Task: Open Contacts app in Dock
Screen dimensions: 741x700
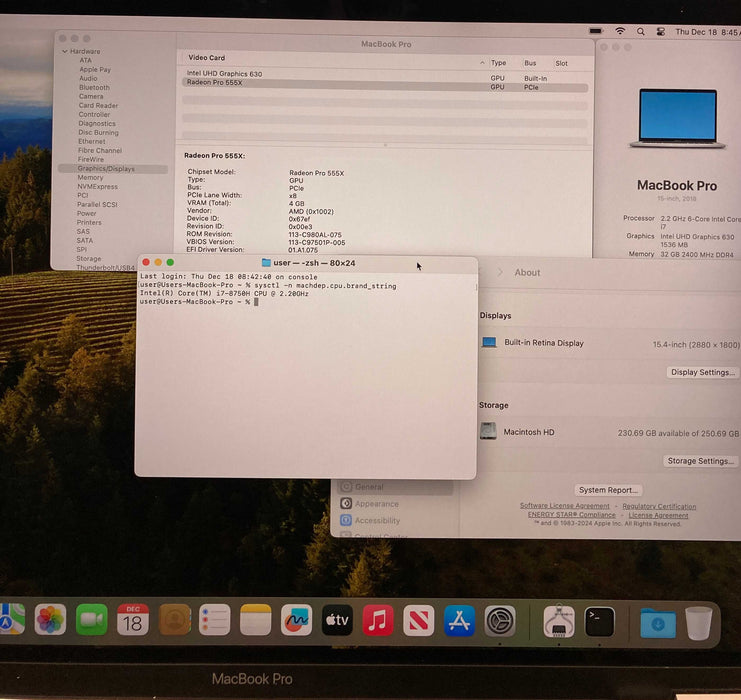Action: [174, 619]
